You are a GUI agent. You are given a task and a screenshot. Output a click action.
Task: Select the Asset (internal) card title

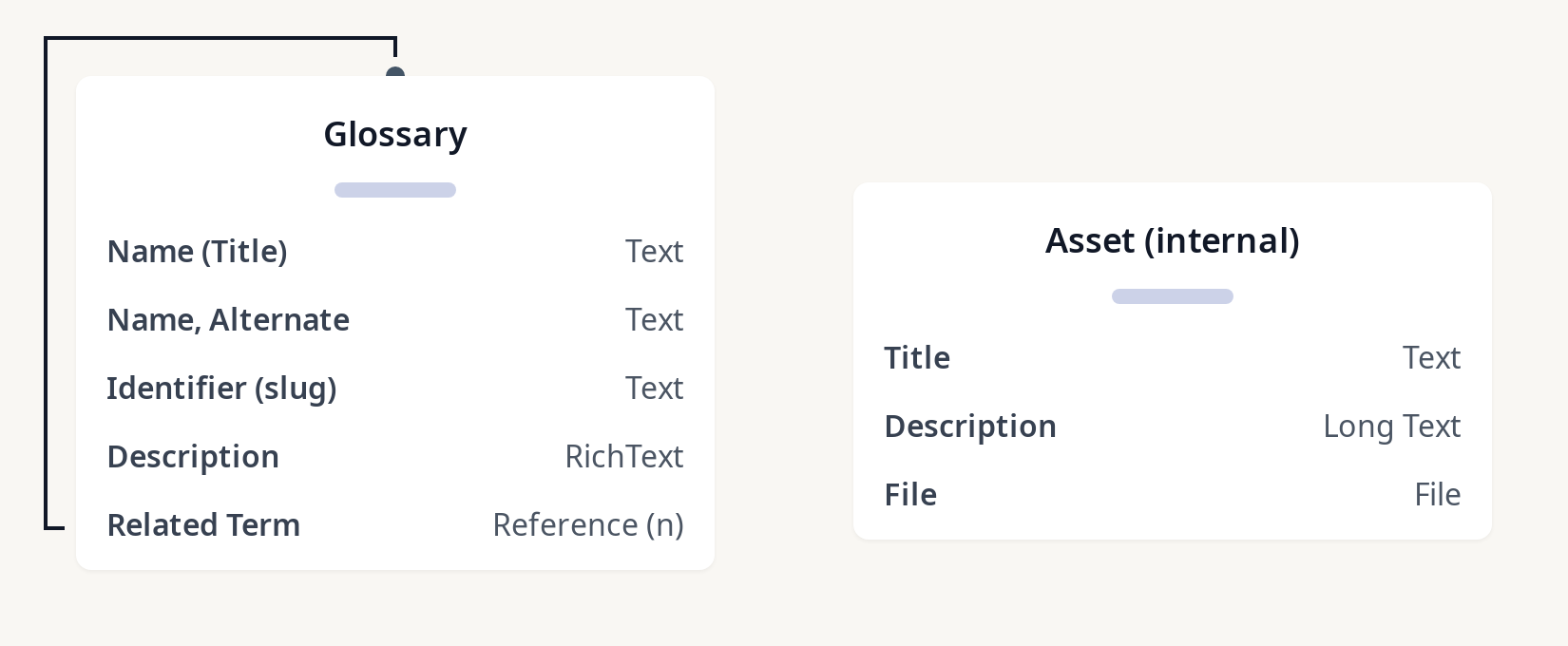1172,241
